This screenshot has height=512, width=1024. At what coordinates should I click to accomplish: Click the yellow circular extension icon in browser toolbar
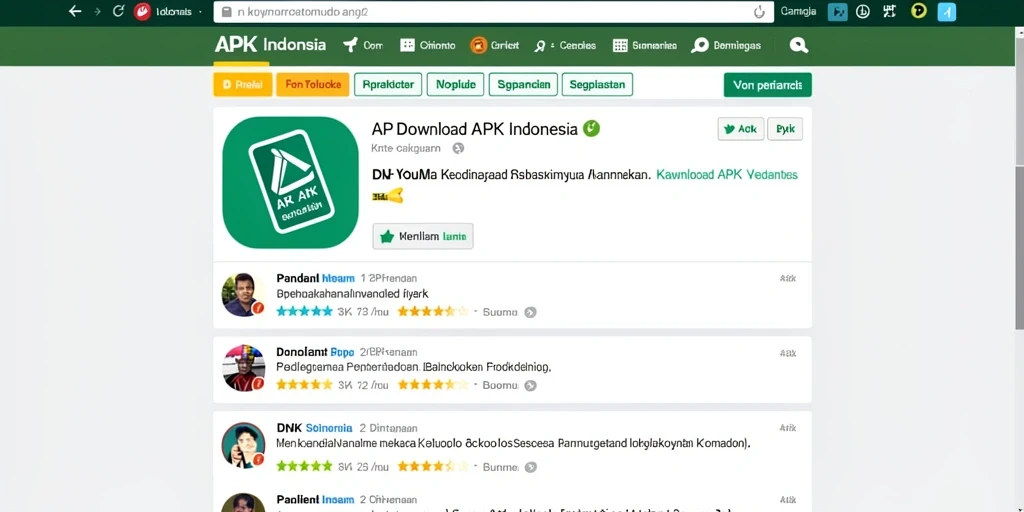pos(919,11)
